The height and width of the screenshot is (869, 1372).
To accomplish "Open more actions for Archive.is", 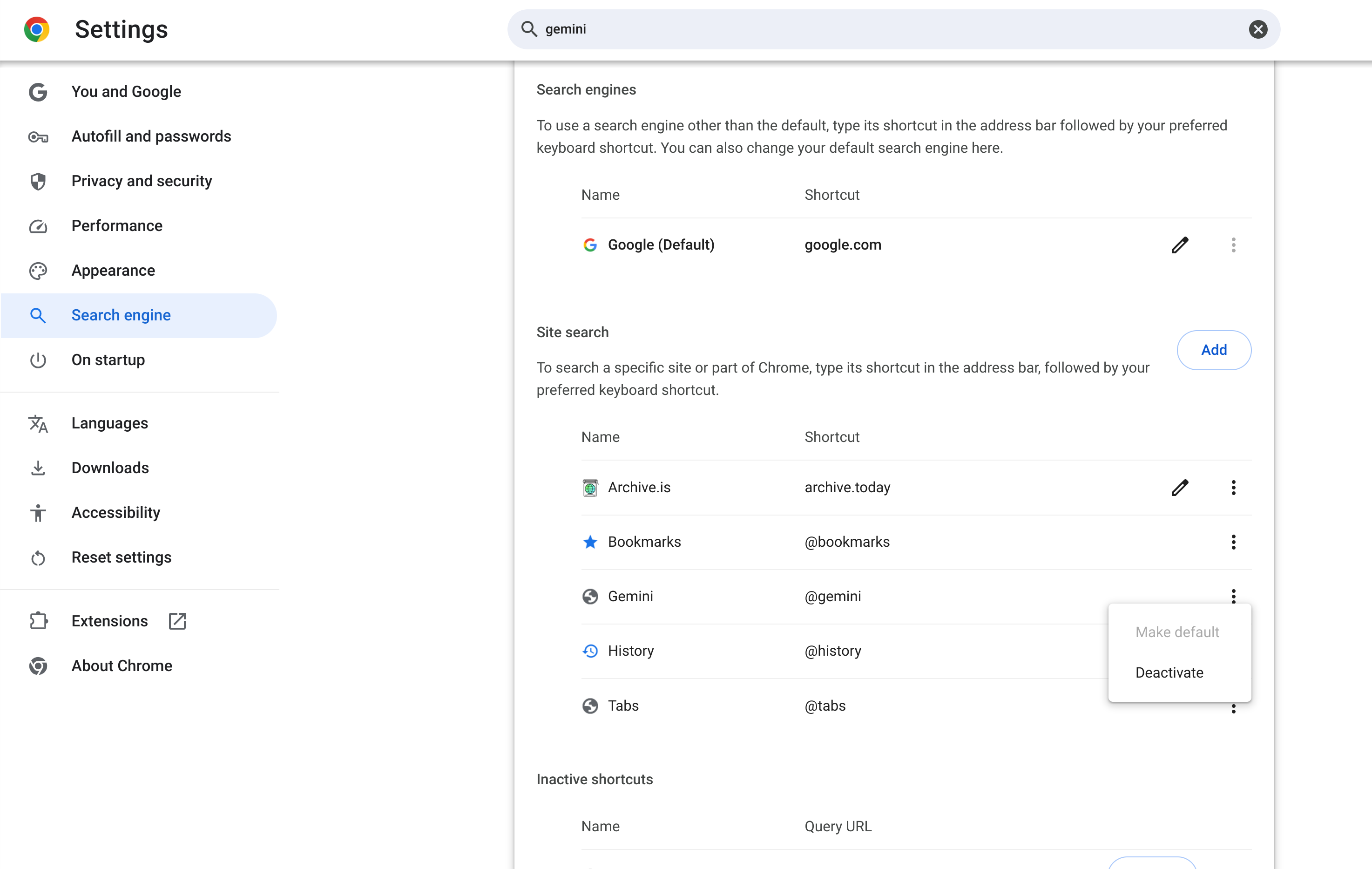I will point(1233,487).
